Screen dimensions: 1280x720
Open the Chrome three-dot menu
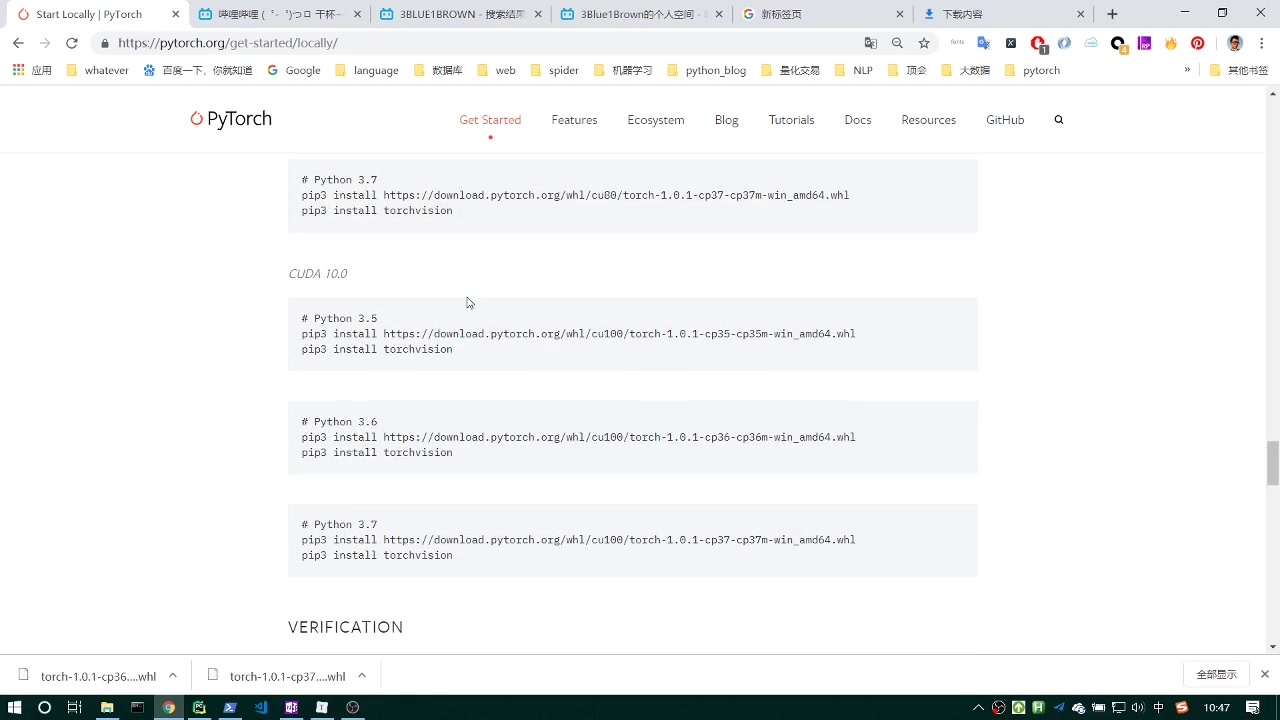1262,43
